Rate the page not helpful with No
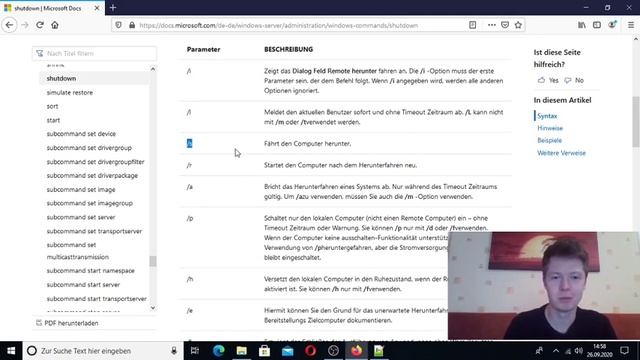 point(574,80)
